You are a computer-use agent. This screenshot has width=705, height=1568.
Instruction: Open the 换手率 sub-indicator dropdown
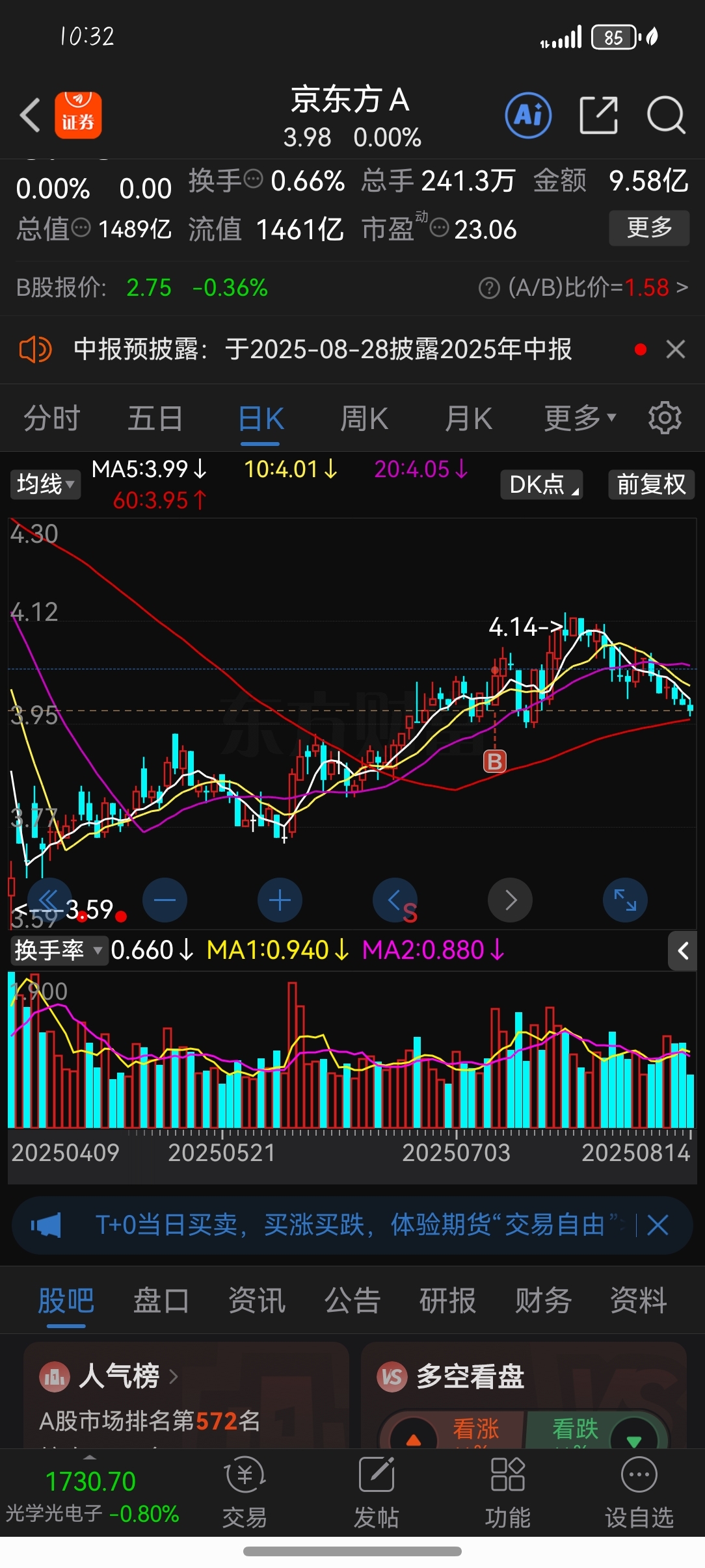(59, 950)
